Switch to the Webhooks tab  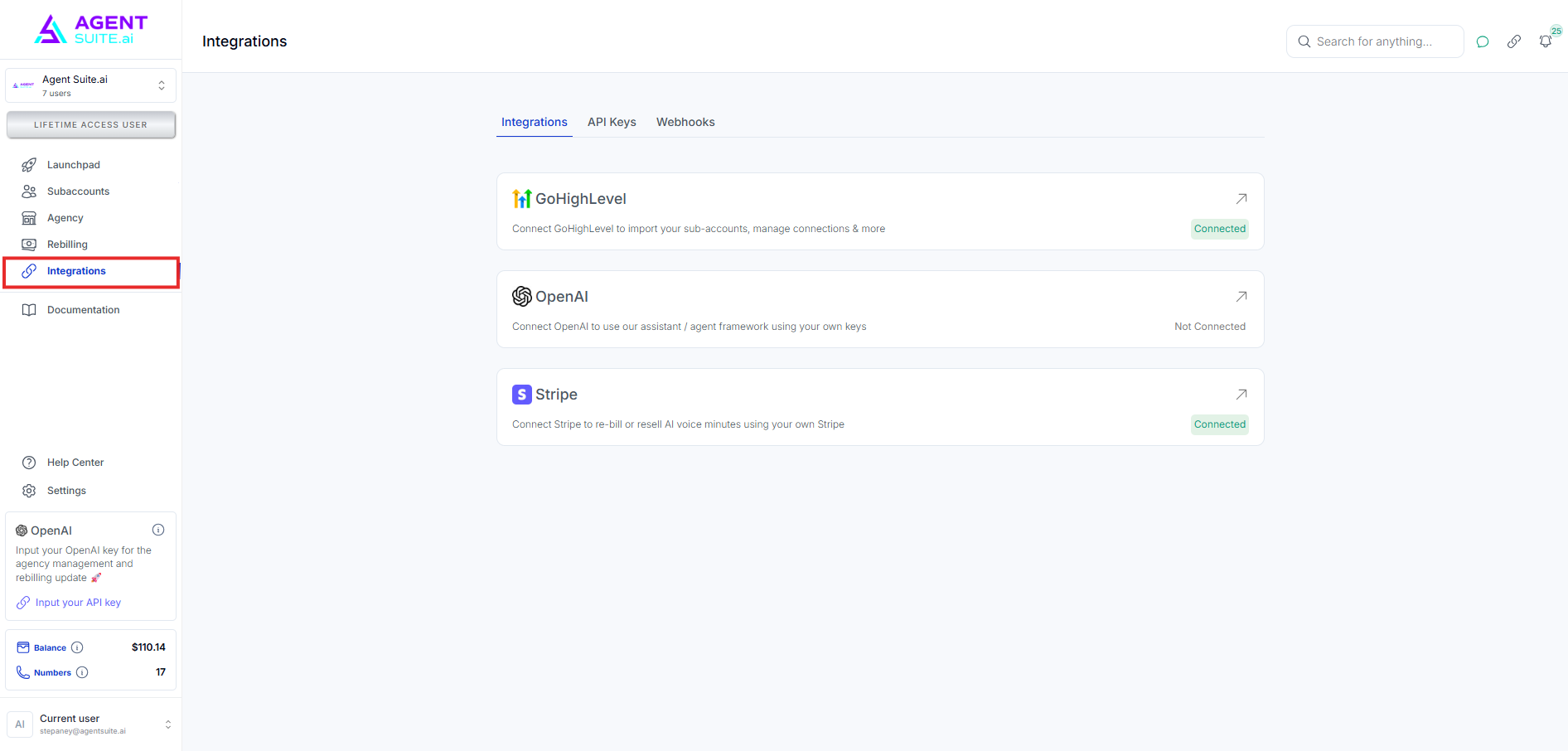685,123
